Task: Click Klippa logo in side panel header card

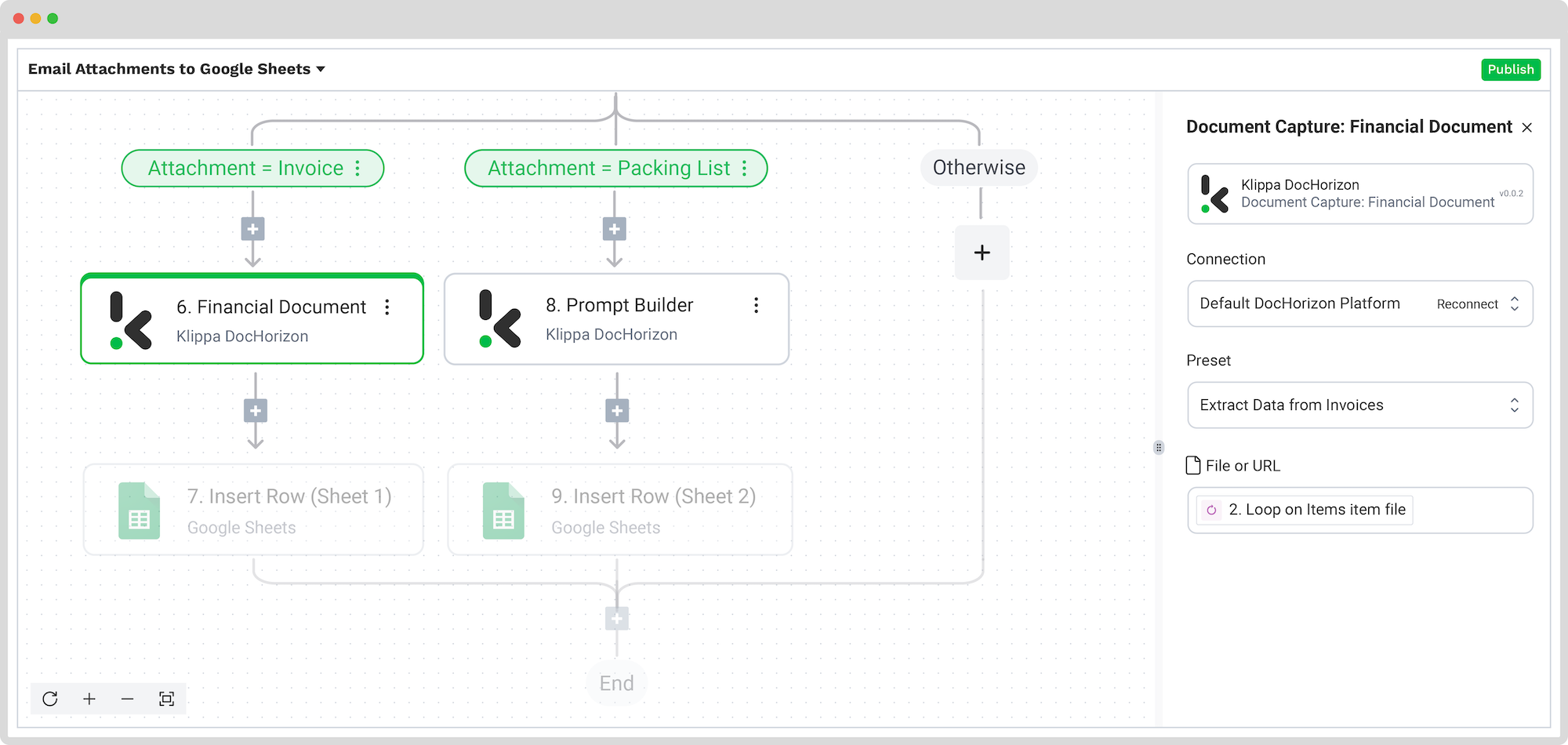Action: coord(1214,194)
